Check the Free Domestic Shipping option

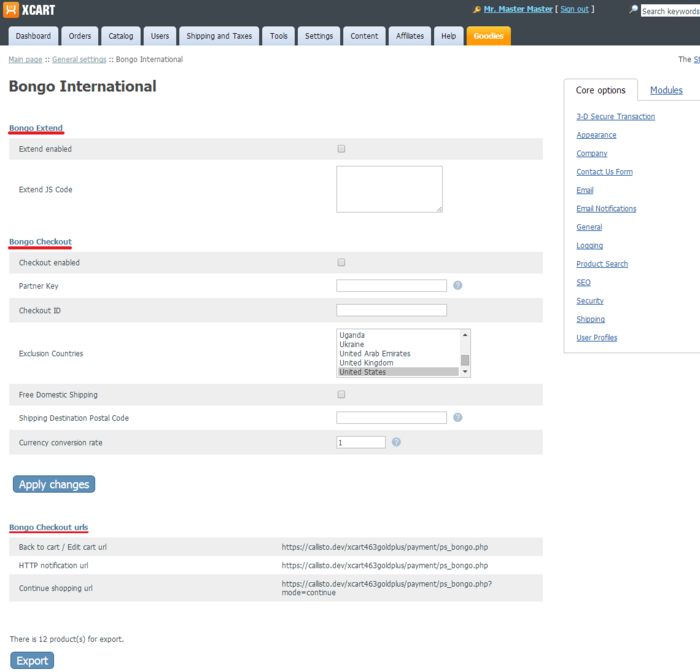click(x=341, y=395)
